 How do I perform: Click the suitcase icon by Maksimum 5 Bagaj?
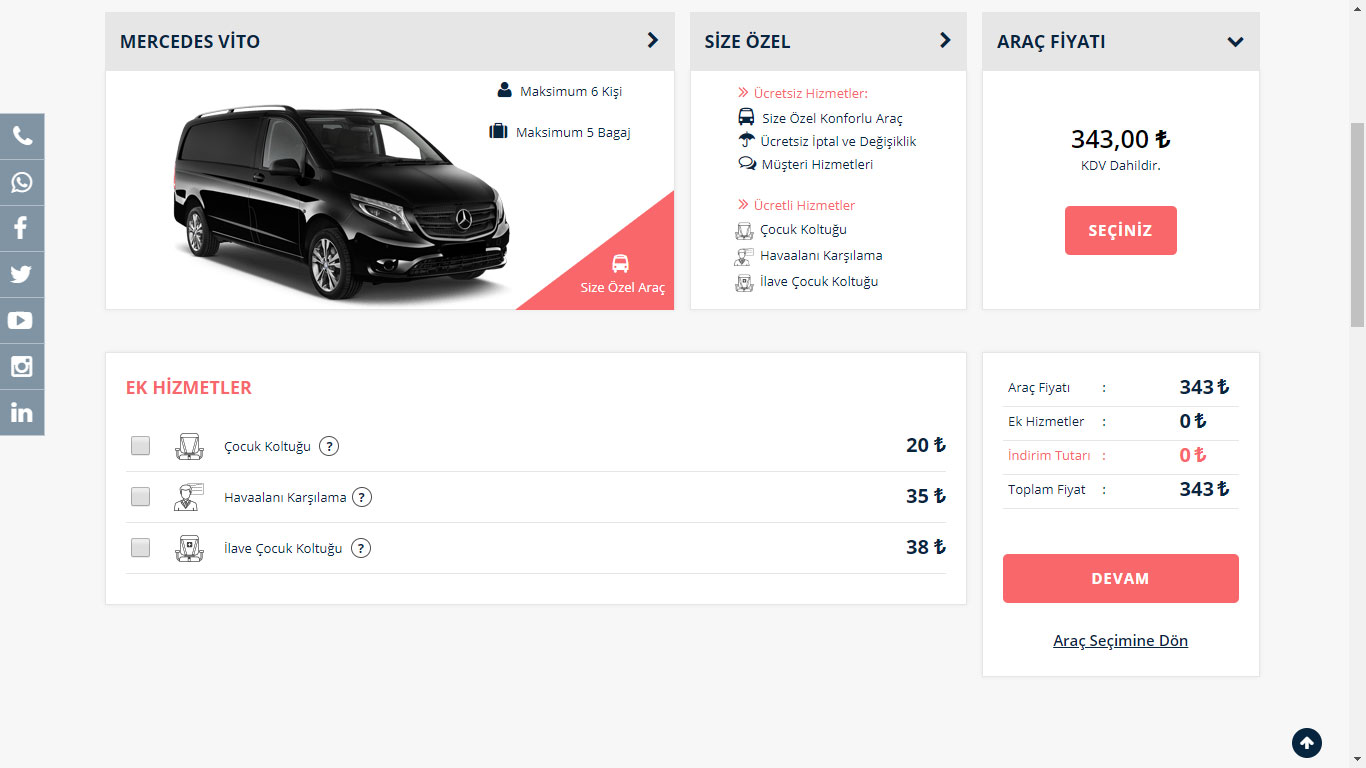click(498, 131)
